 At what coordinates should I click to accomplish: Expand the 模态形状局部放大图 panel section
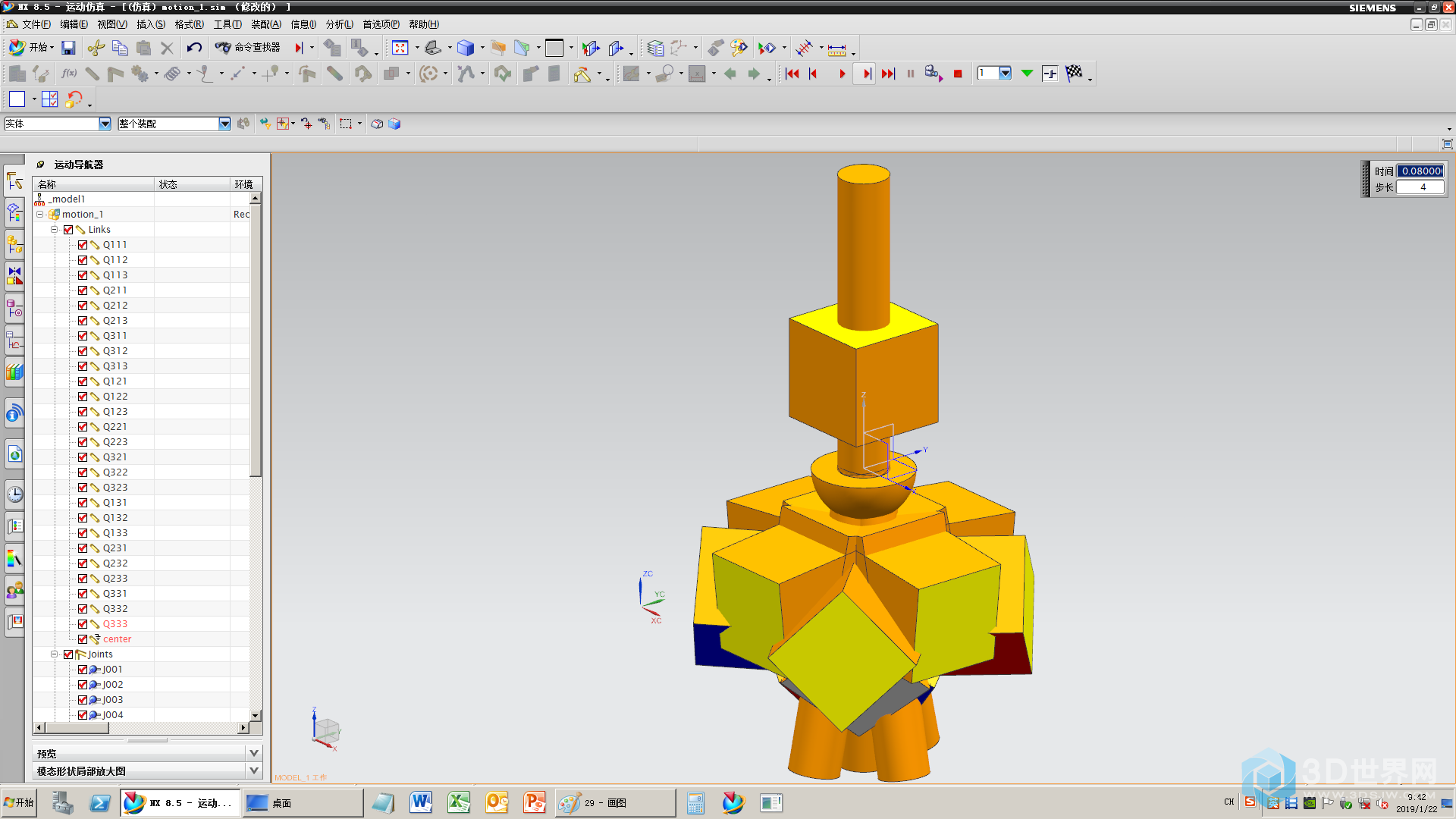[x=254, y=770]
